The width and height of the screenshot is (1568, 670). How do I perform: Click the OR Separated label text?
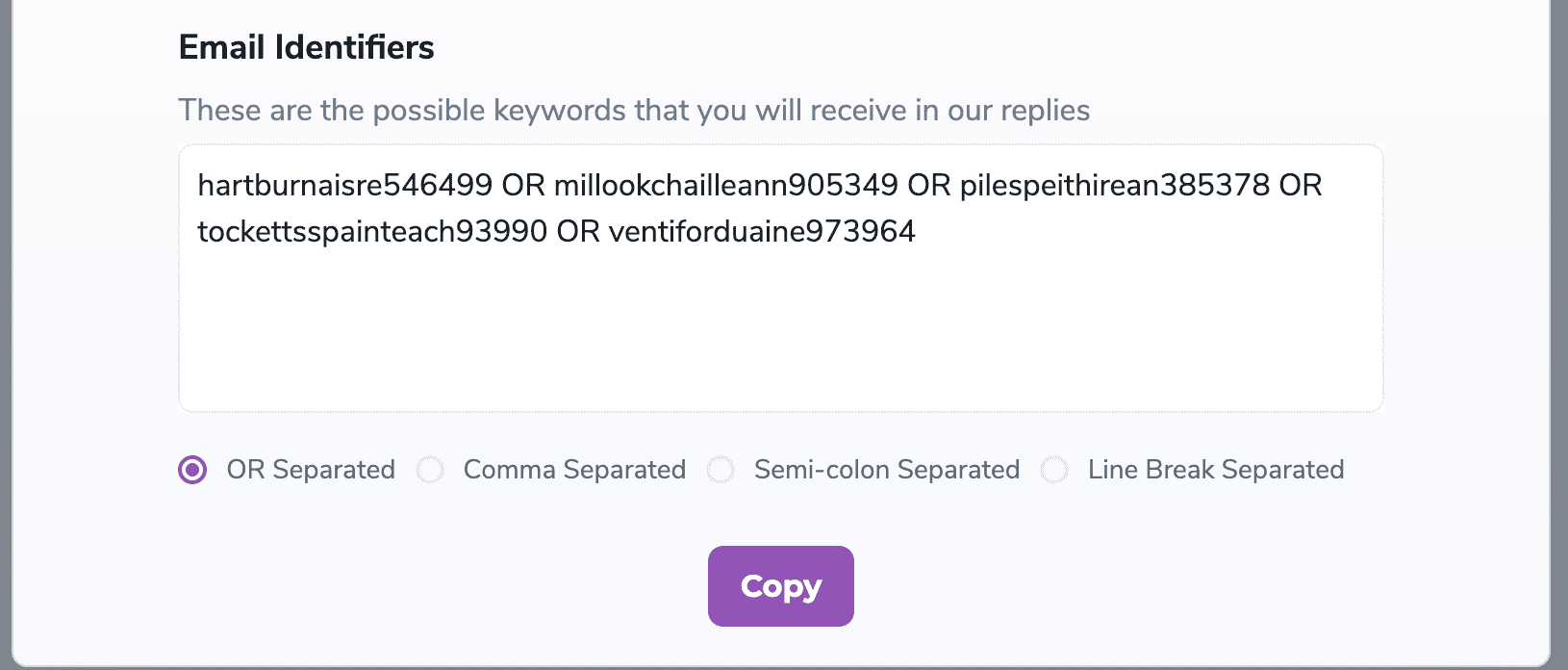pos(310,470)
